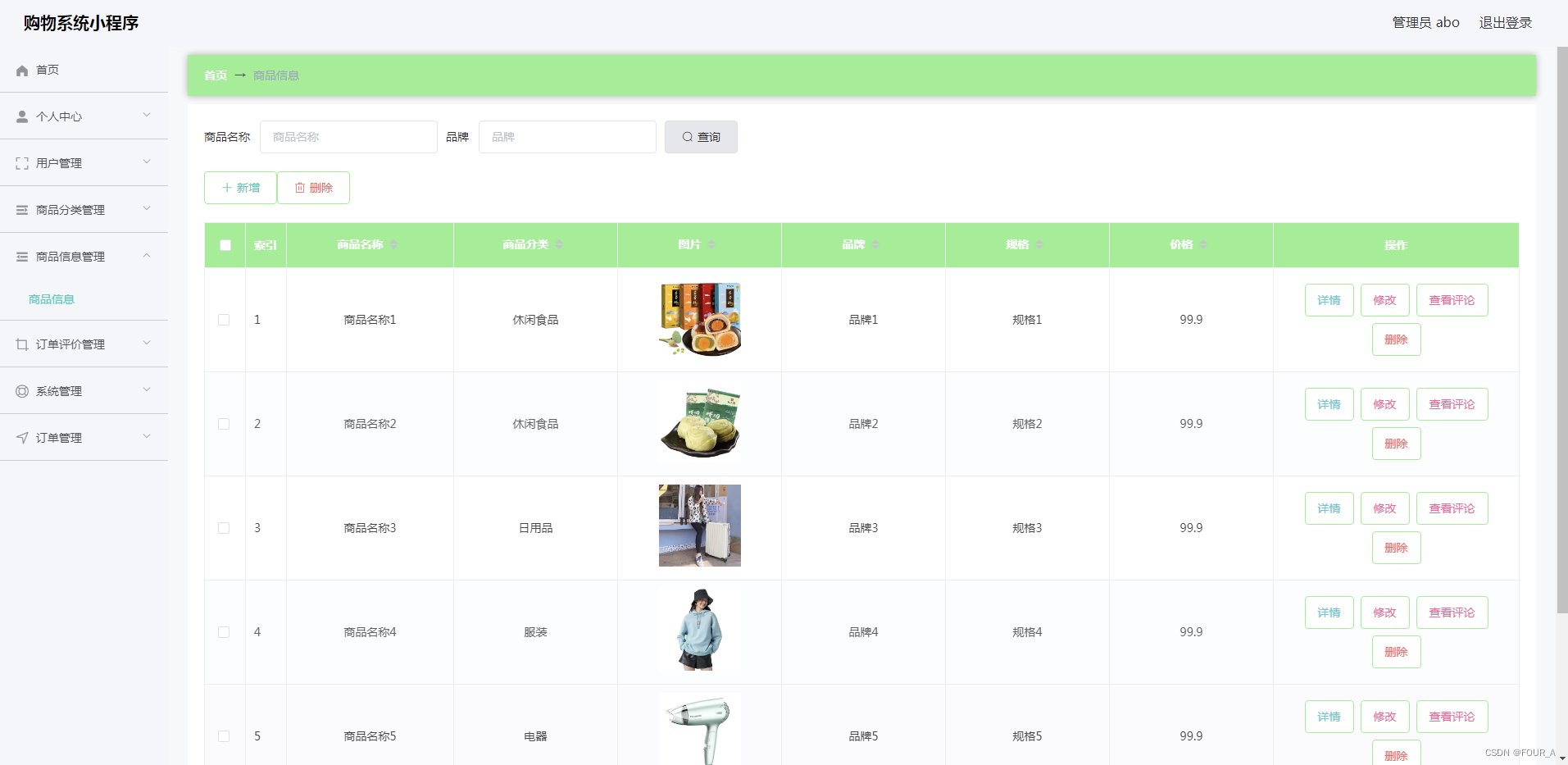Click the page vertical scrollbar
Image resolution: width=1568 pixels, height=765 pixels.
[1562, 328]
